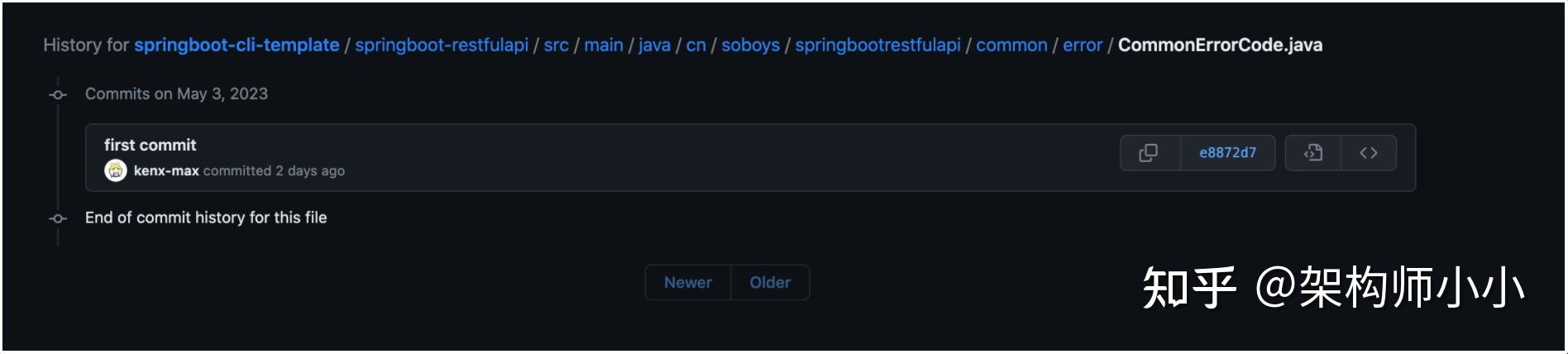Open springbootrestfulapi package folder
Viewport: 1568px width, 354px height.
click(877, 45)
